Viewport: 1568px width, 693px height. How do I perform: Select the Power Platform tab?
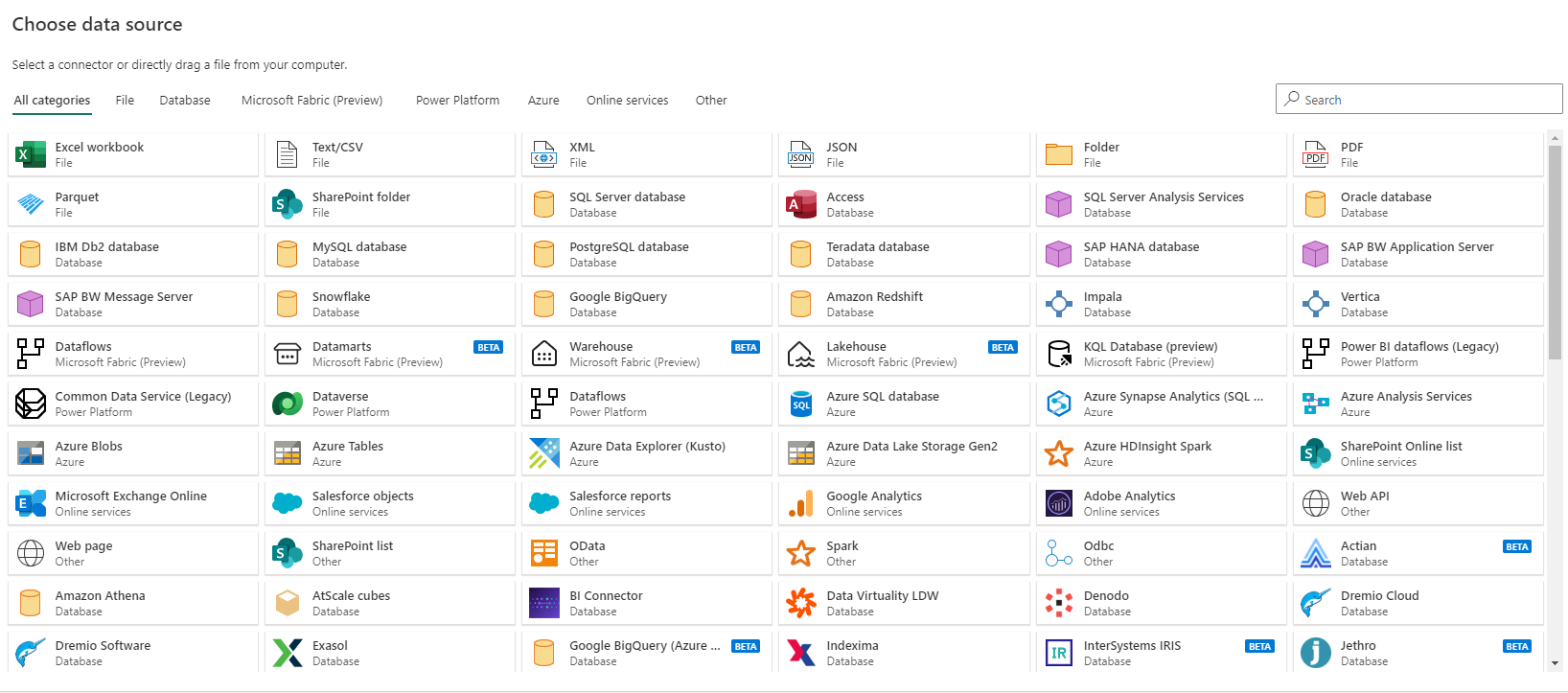[457, 101]
